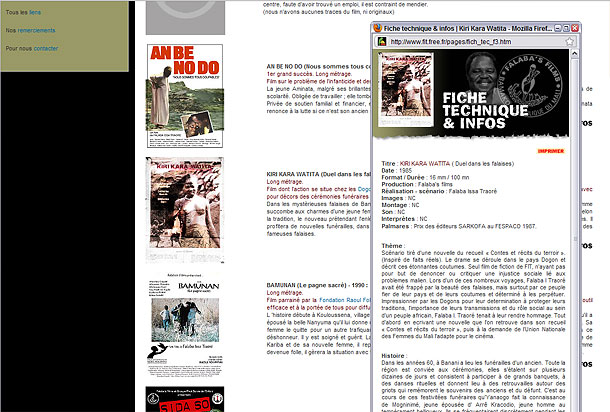Image resolution: width=610 pixels, height=412 pixels.
Task: Click the red IMPRIMER print link
Action: [x=550, y=151]
